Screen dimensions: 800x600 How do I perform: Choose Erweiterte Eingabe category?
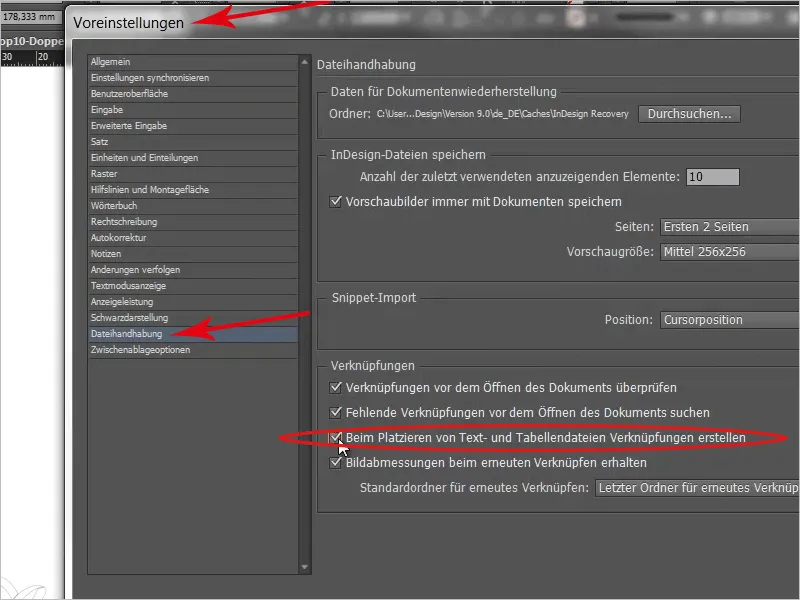pyautogui.click(x=193, y=126)
